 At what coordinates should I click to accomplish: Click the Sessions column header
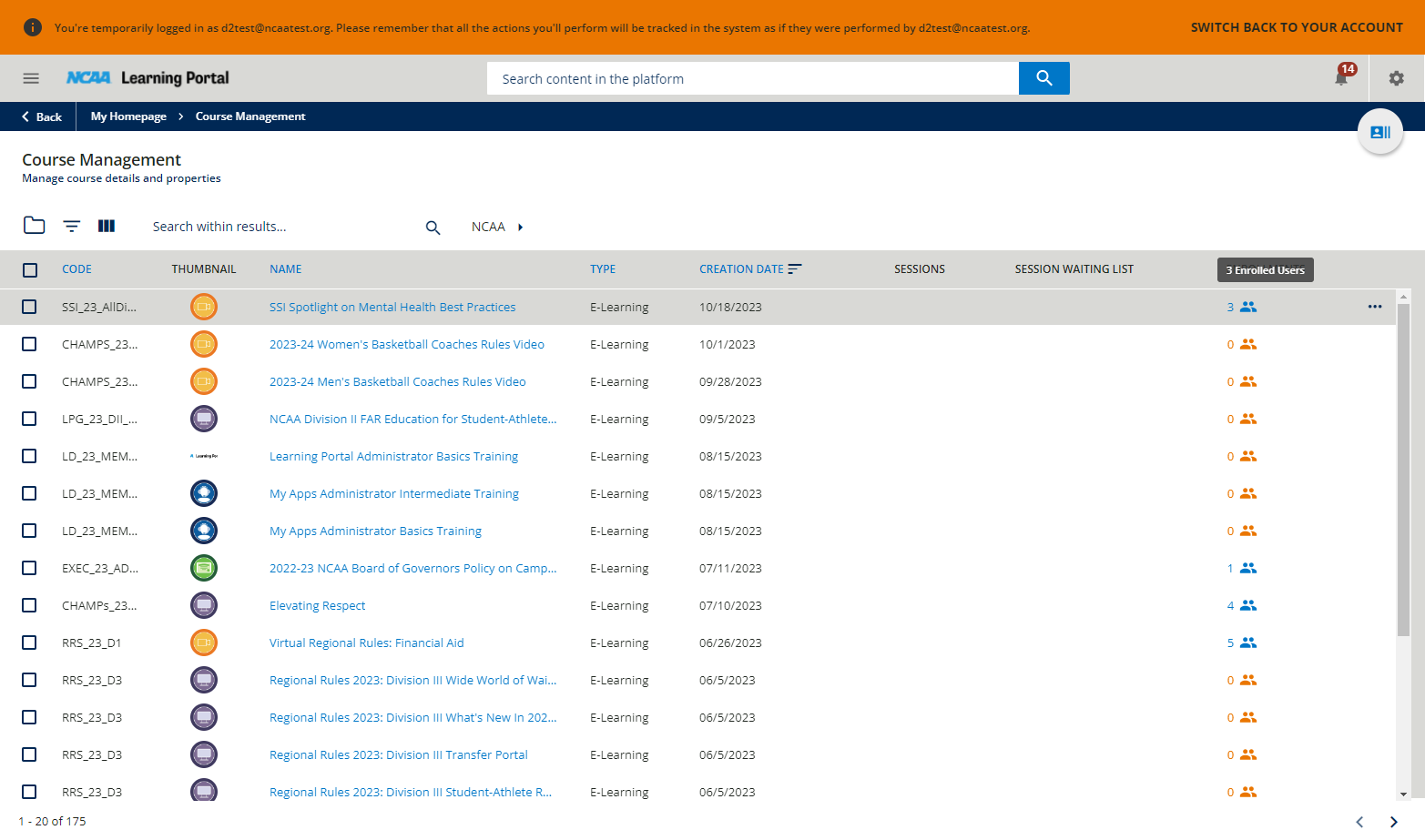click(920, 268)
